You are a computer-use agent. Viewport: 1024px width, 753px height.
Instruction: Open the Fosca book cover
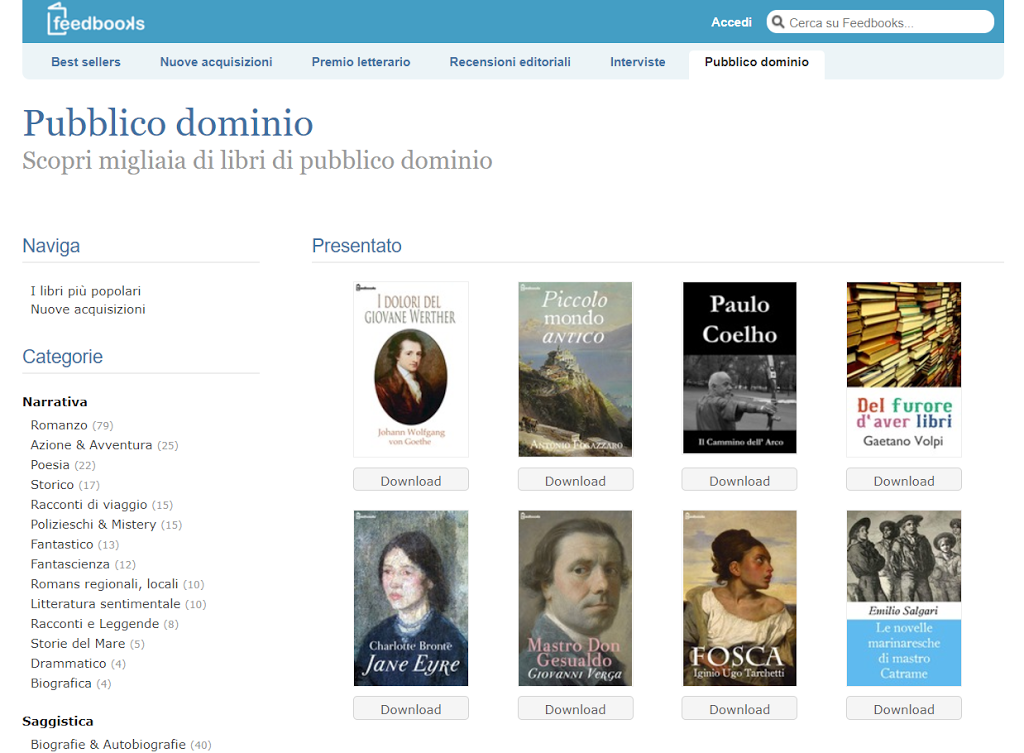(x=739, y=598)
